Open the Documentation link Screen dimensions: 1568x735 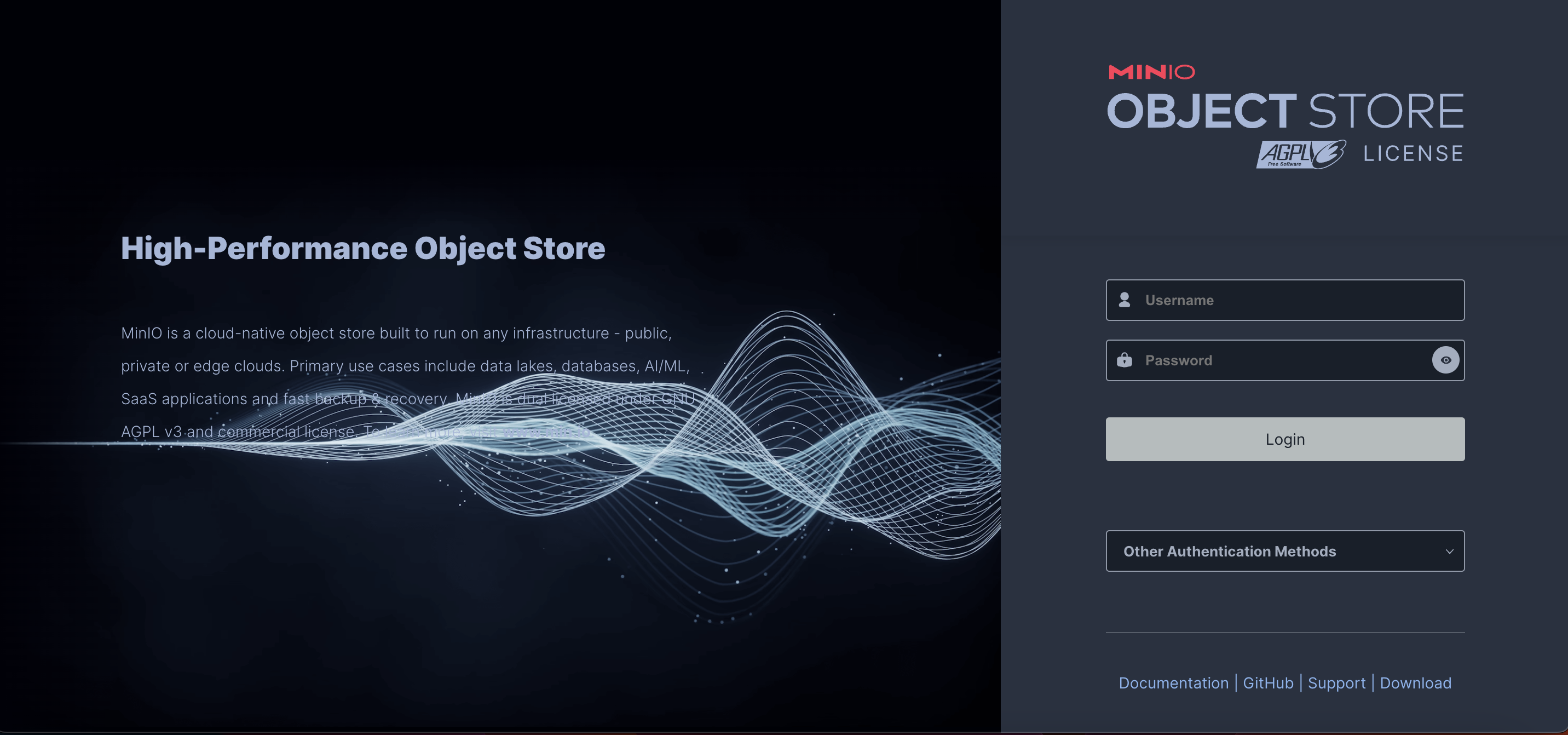1173,682
